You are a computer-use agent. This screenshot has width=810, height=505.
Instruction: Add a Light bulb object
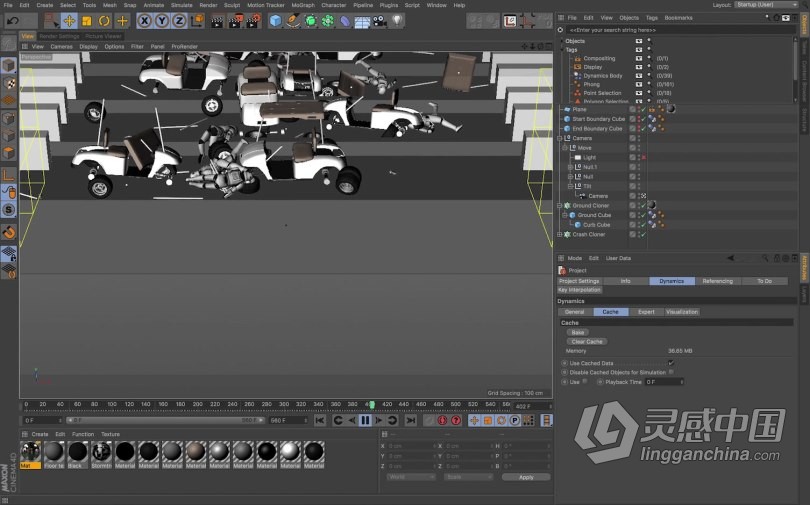tap(397, 21)
